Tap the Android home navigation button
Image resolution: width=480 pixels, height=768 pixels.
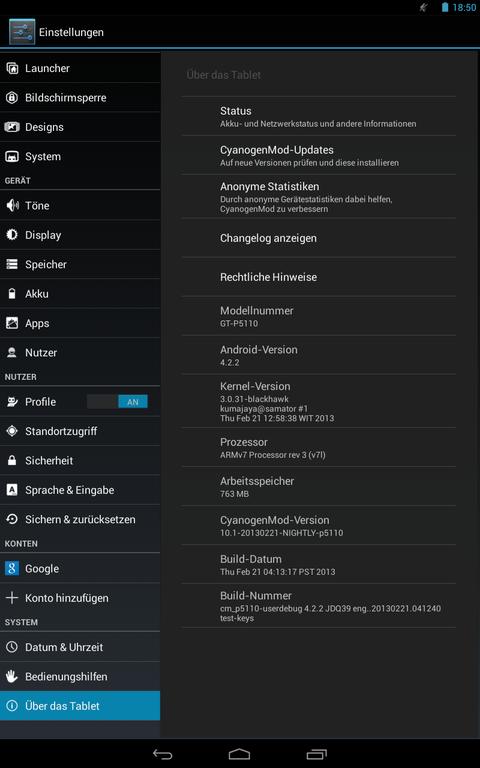point(240,754)
